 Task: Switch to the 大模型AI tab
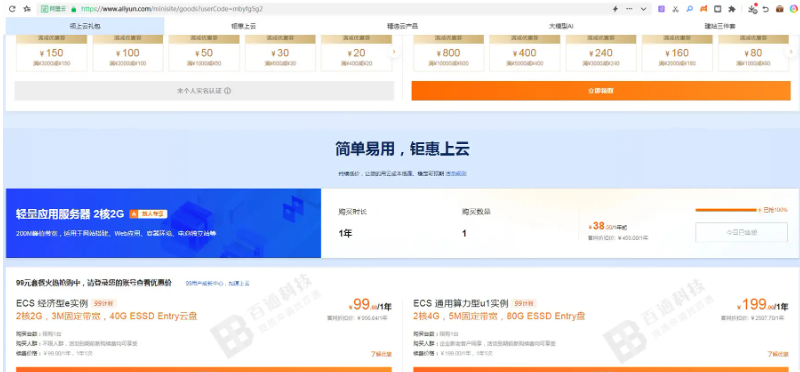click(x=561, y=26)
